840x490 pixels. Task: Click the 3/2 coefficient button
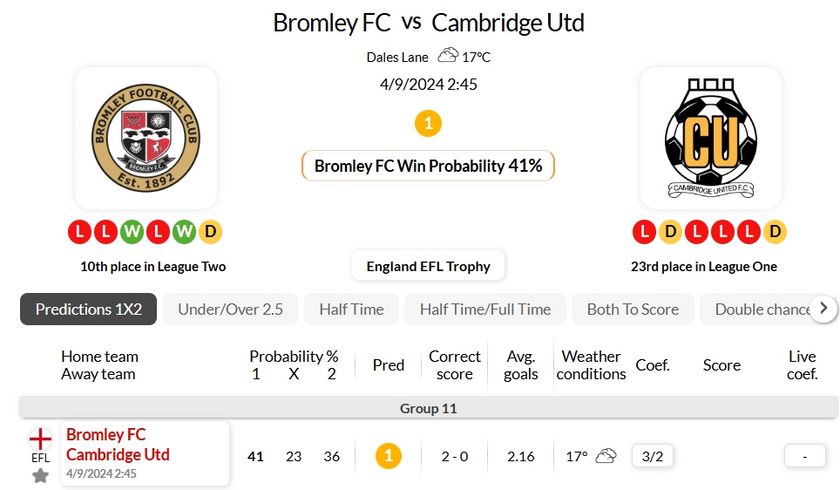(652, 456)
